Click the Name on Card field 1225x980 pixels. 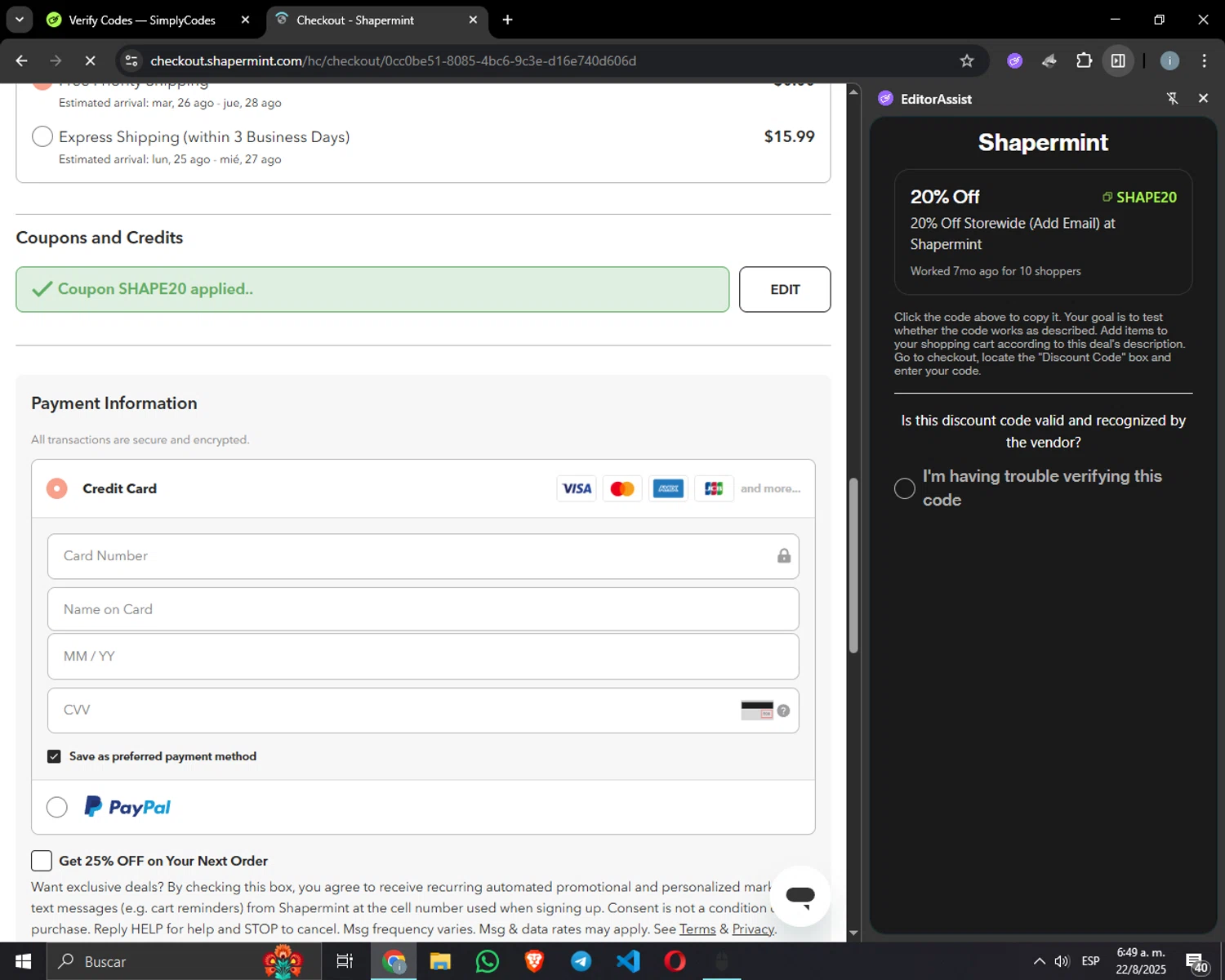pyautogui.click(x=423, y=609)
